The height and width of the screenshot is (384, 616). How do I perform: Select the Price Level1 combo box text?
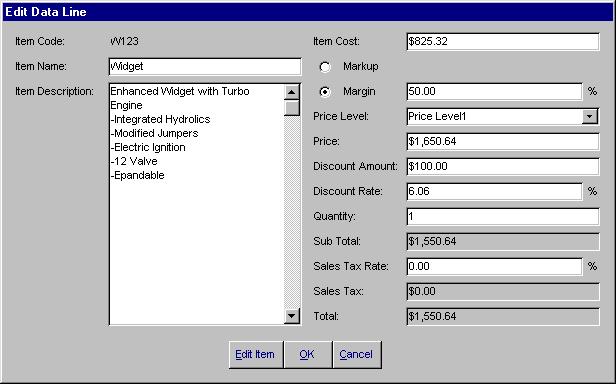click(x=437, y=116)
